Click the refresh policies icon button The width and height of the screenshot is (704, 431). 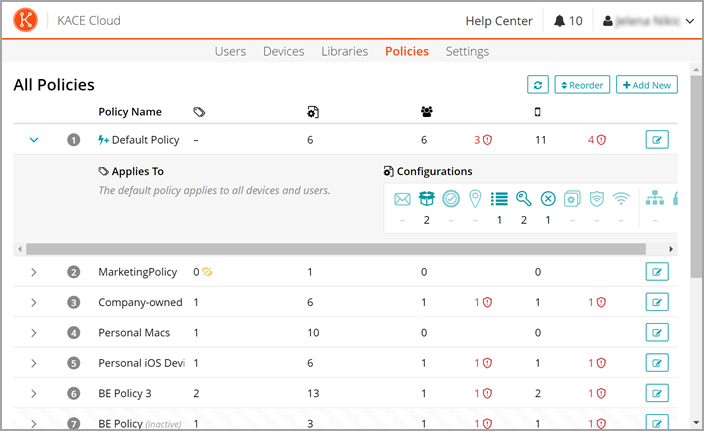[538, 85]
